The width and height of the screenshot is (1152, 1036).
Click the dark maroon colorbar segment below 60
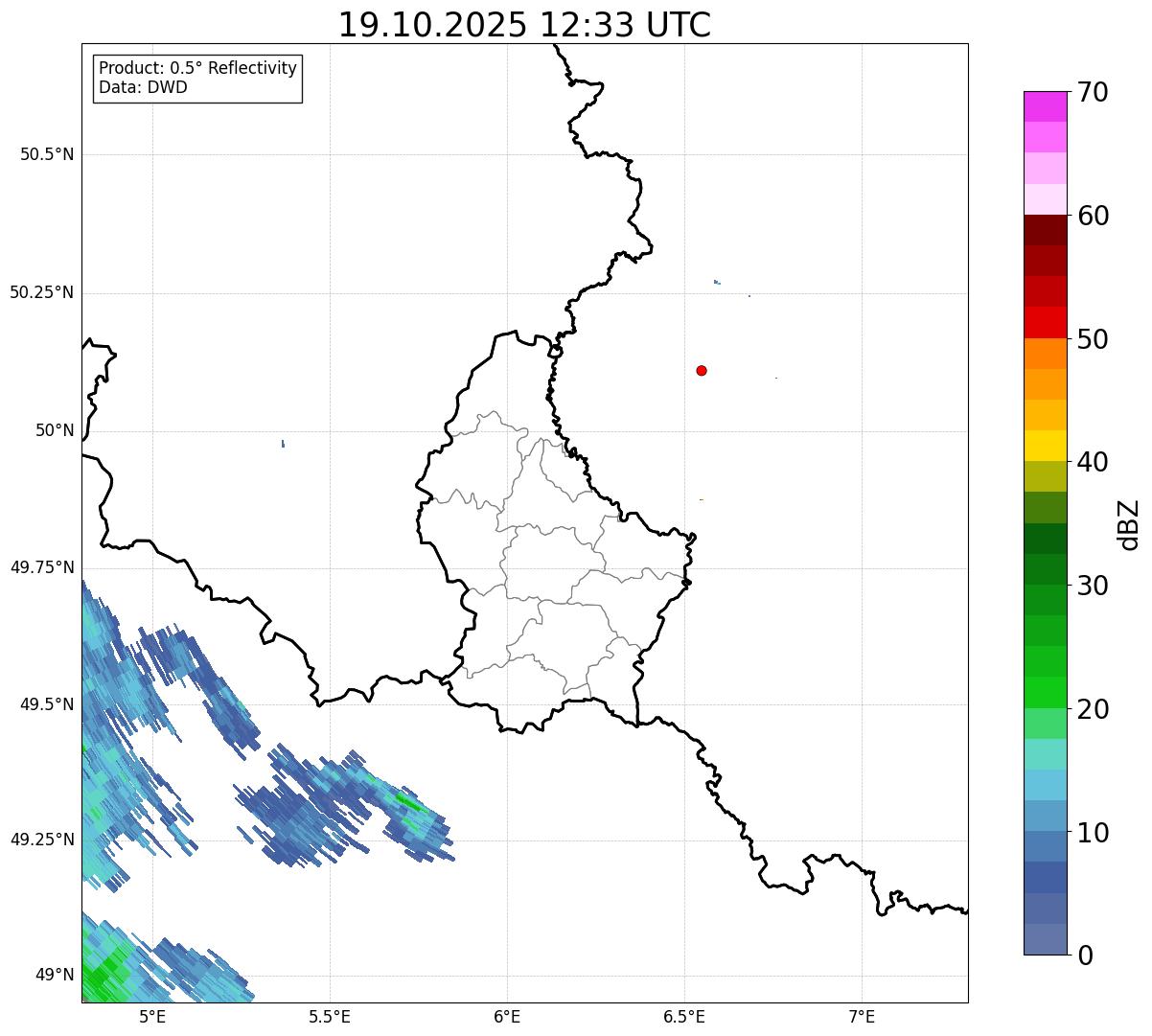point(1045,230)
